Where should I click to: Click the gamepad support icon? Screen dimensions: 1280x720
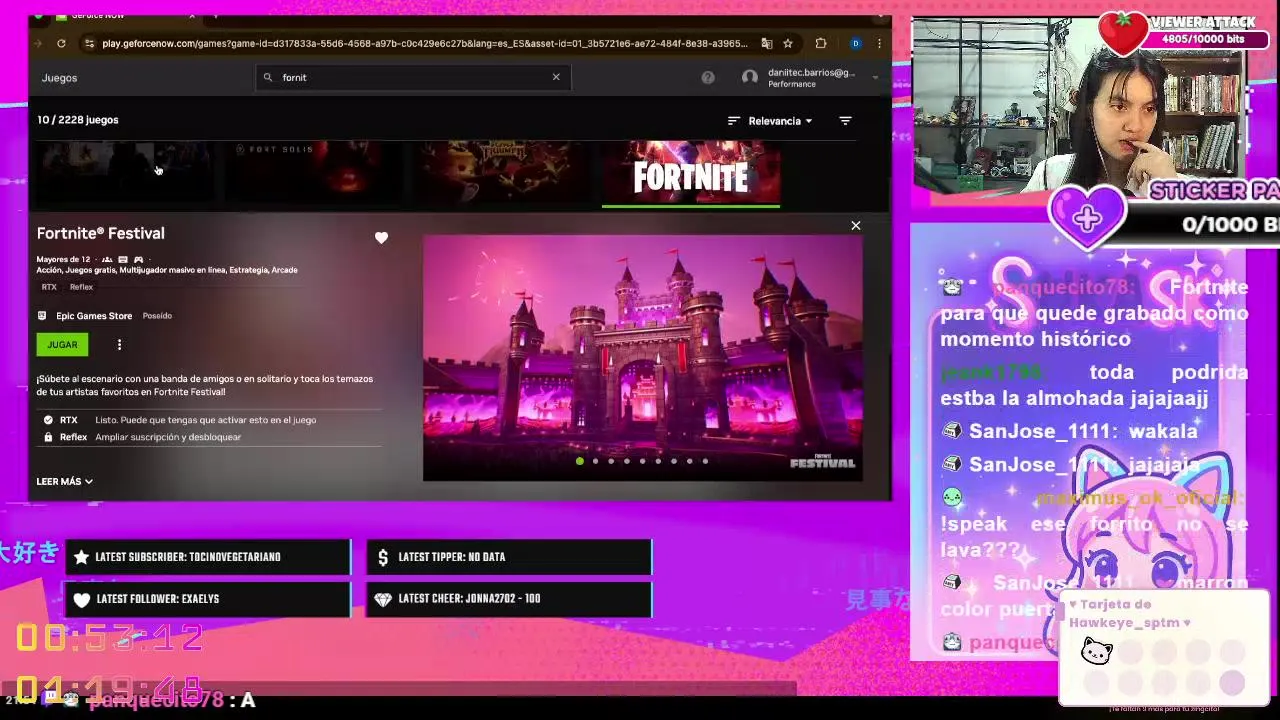pyautogui.click(x=138, y=260)
